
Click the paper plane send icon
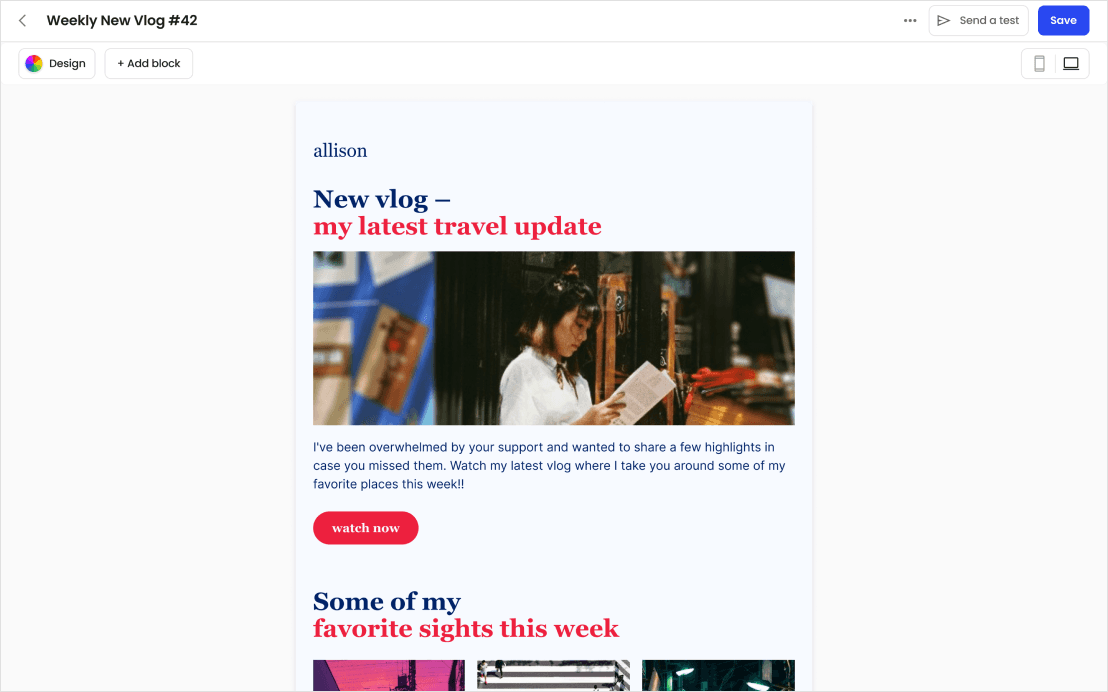(943, 20)
